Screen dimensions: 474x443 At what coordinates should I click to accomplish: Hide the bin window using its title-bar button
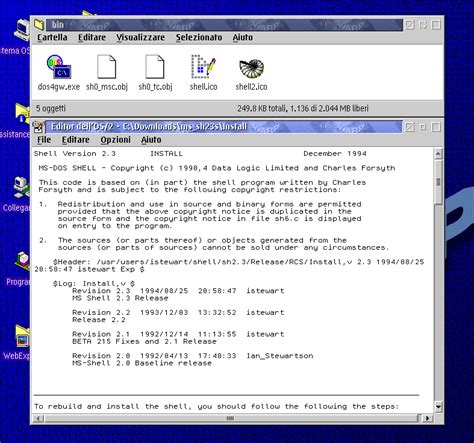[423, 25]
